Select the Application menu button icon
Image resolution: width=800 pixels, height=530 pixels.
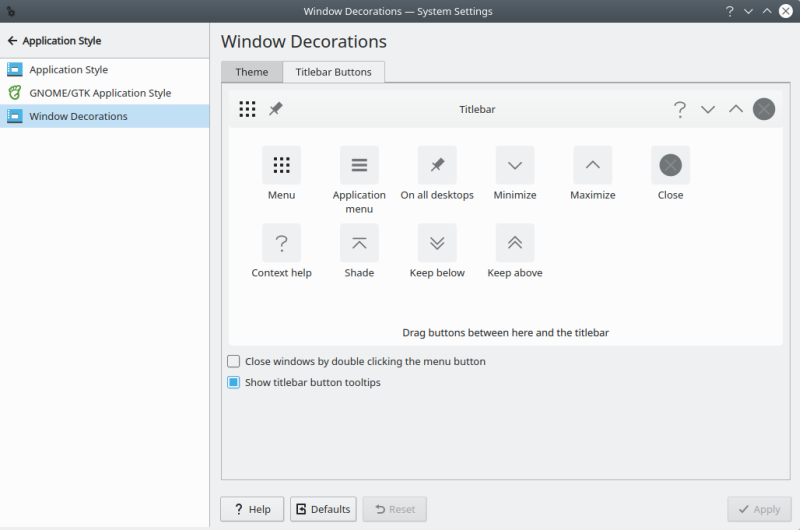pos(359,165)
